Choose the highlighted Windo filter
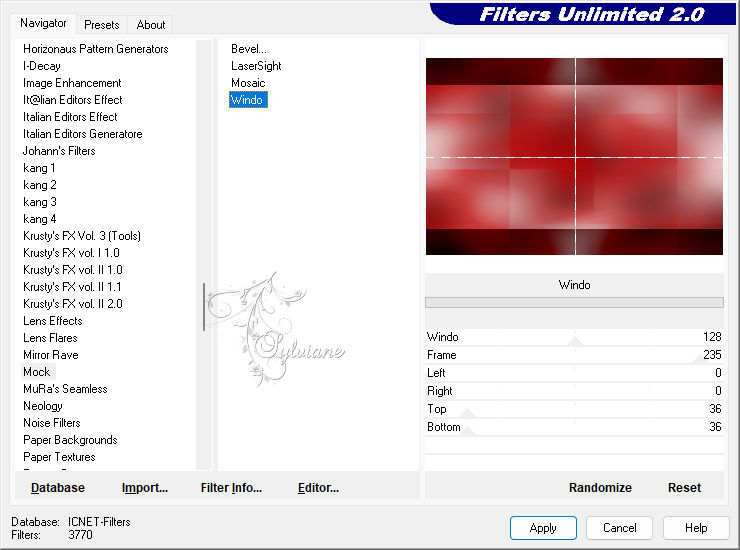 248,100
